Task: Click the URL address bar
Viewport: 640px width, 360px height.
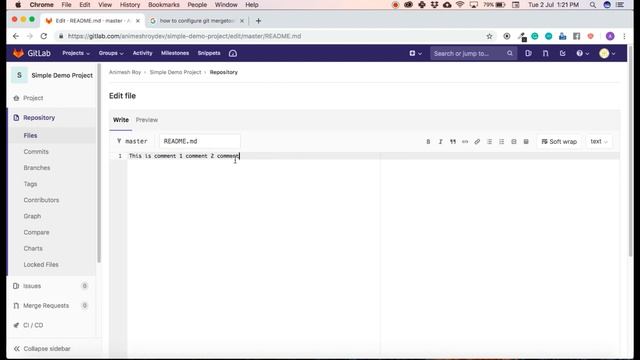Action: click(x=269, y=36)
